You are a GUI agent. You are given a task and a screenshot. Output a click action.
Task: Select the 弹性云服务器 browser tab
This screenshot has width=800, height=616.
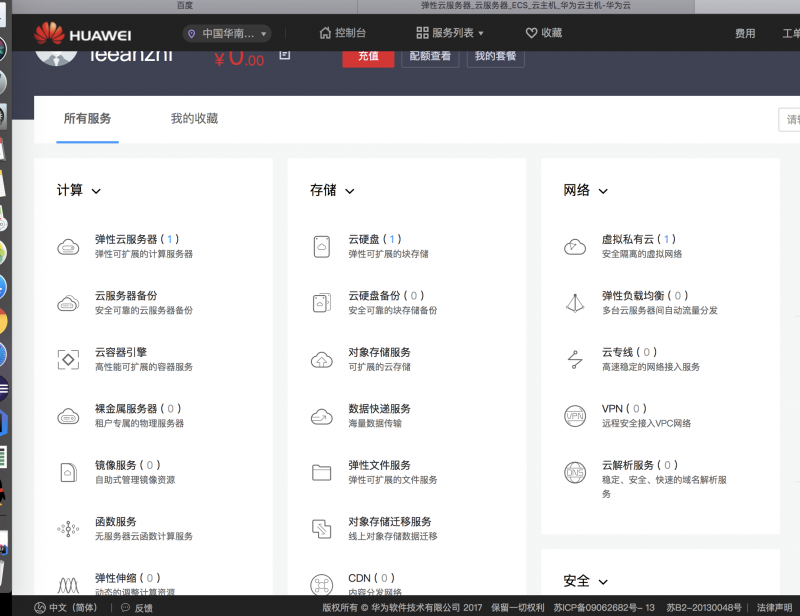pos(526,6)
